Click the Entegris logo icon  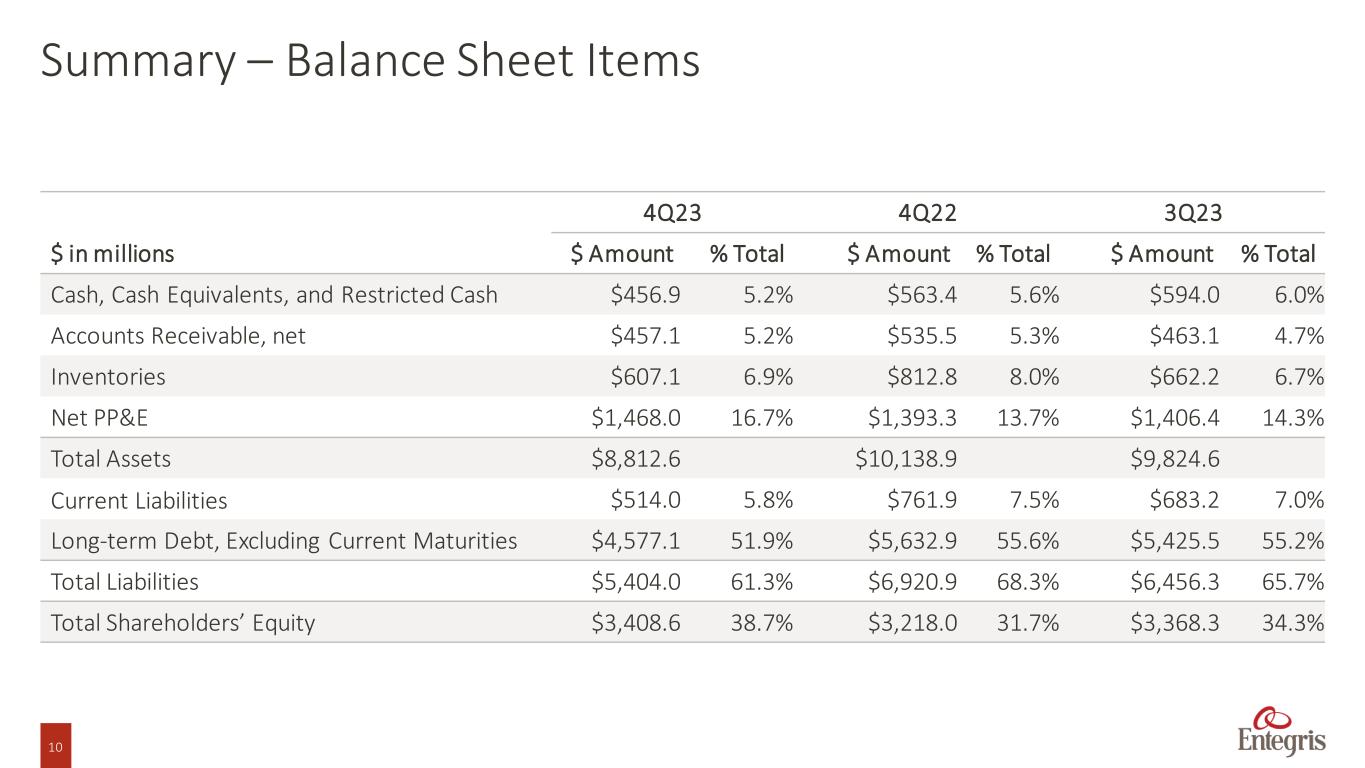pos(1282,731)
